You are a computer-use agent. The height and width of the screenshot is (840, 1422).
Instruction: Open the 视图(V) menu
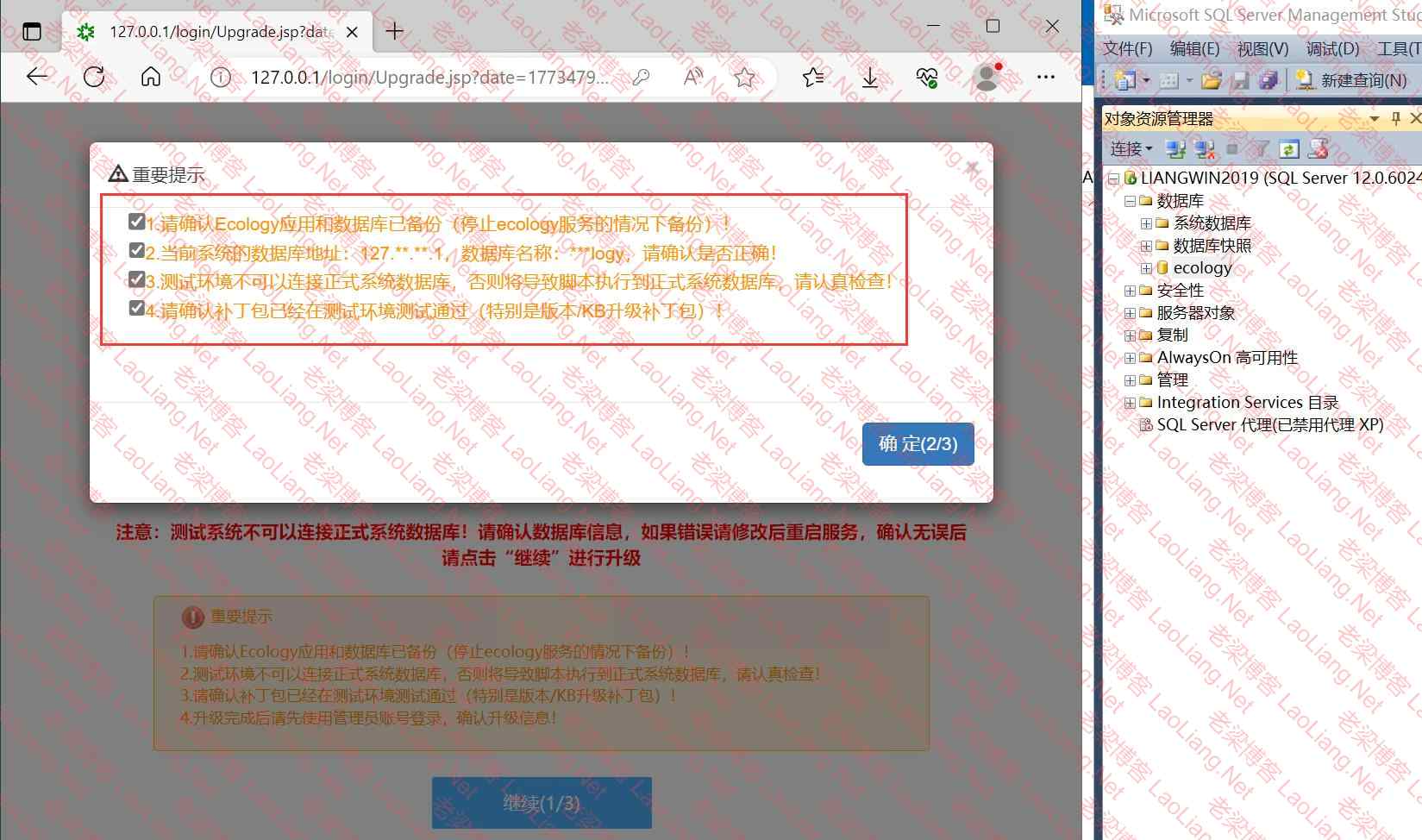coord(1262,49)
